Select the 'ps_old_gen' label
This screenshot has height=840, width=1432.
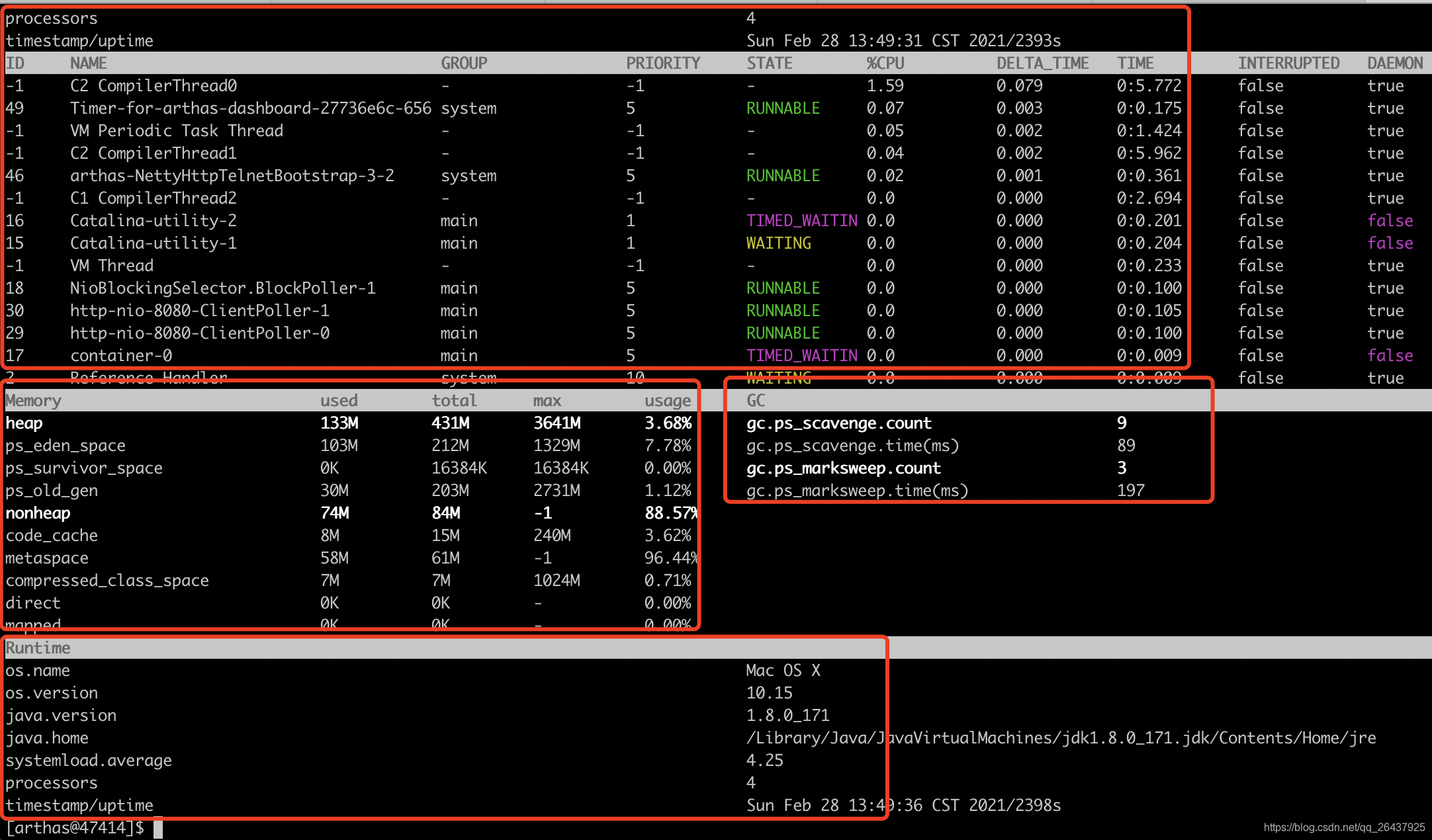(x=52, y=491)
